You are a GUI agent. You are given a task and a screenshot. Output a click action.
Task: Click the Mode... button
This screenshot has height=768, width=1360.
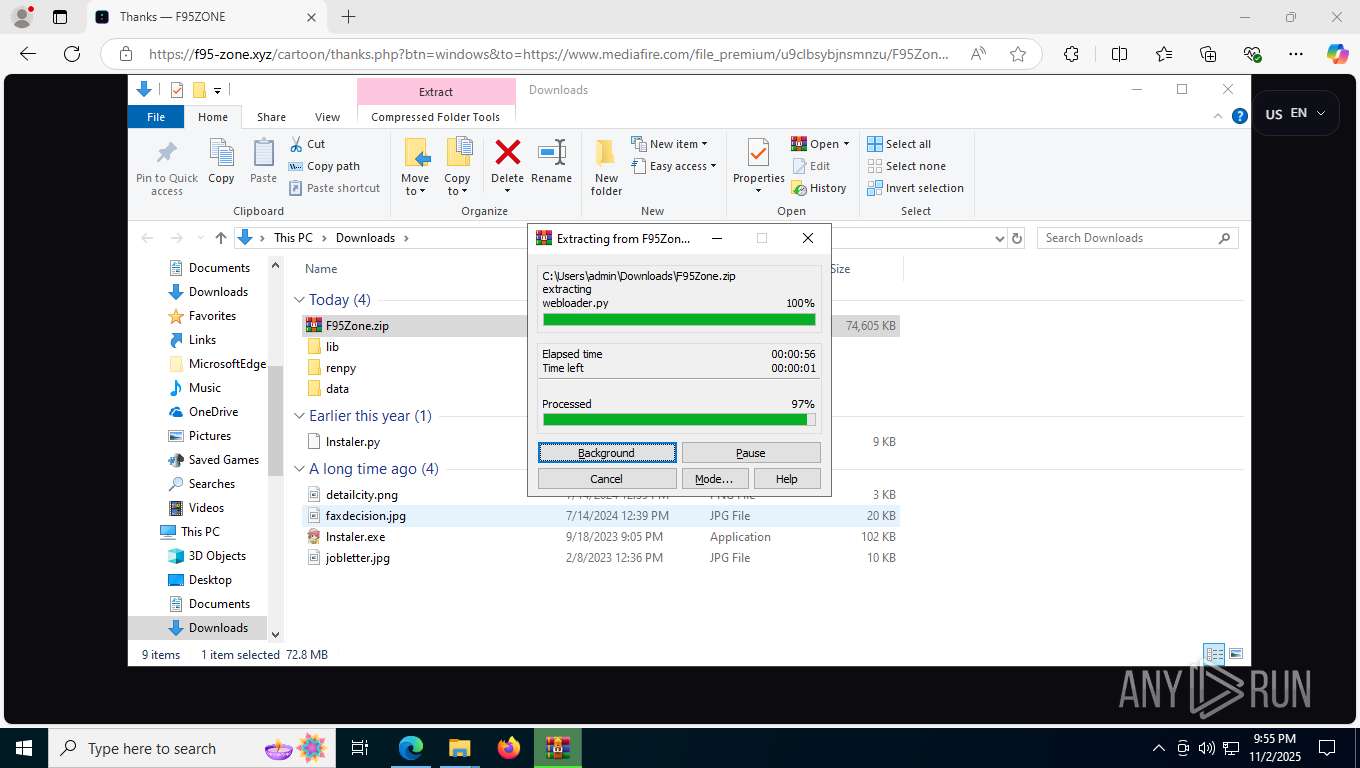click(714, 479)
